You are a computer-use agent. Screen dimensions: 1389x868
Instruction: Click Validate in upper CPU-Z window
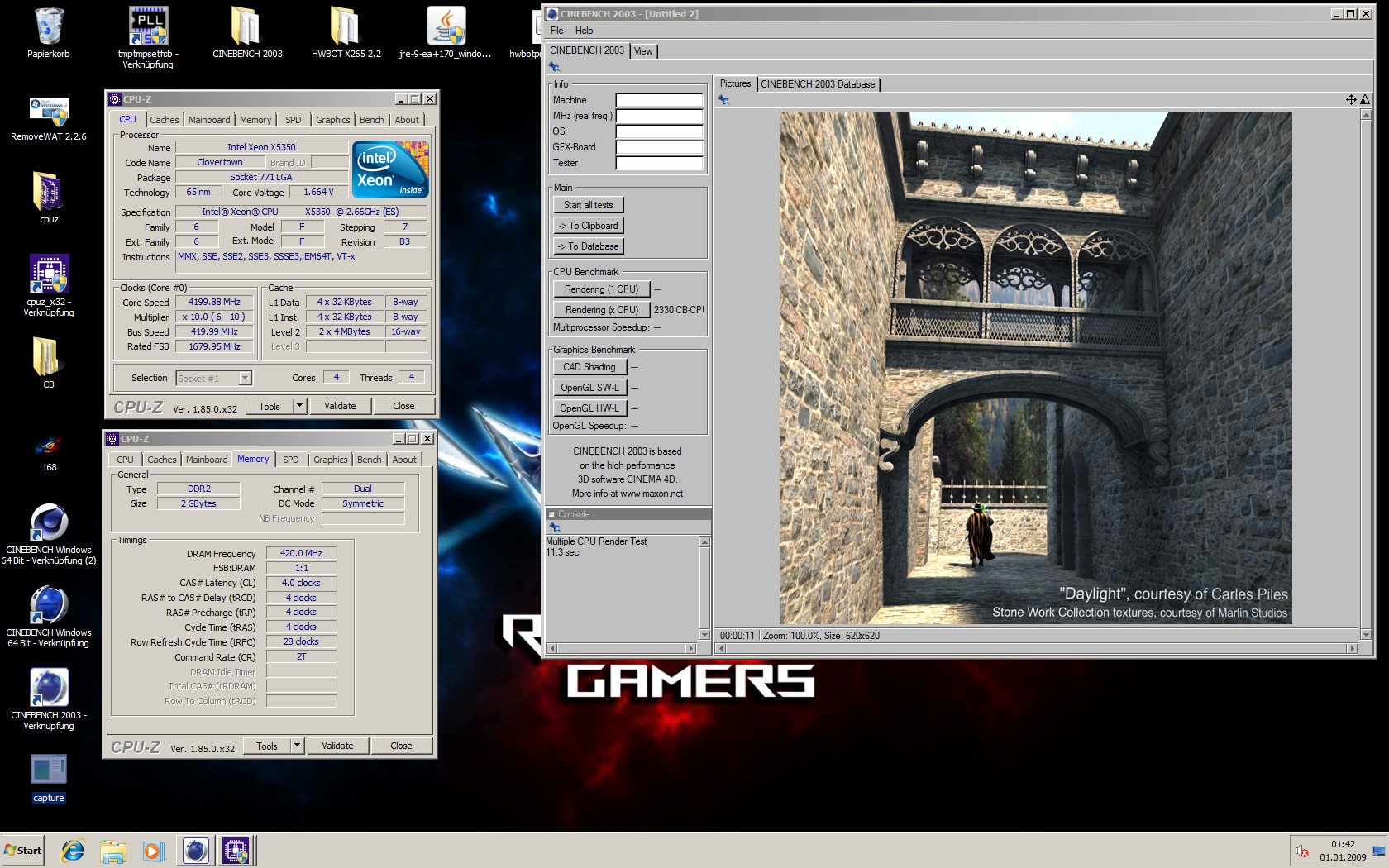tap(340, 406)
